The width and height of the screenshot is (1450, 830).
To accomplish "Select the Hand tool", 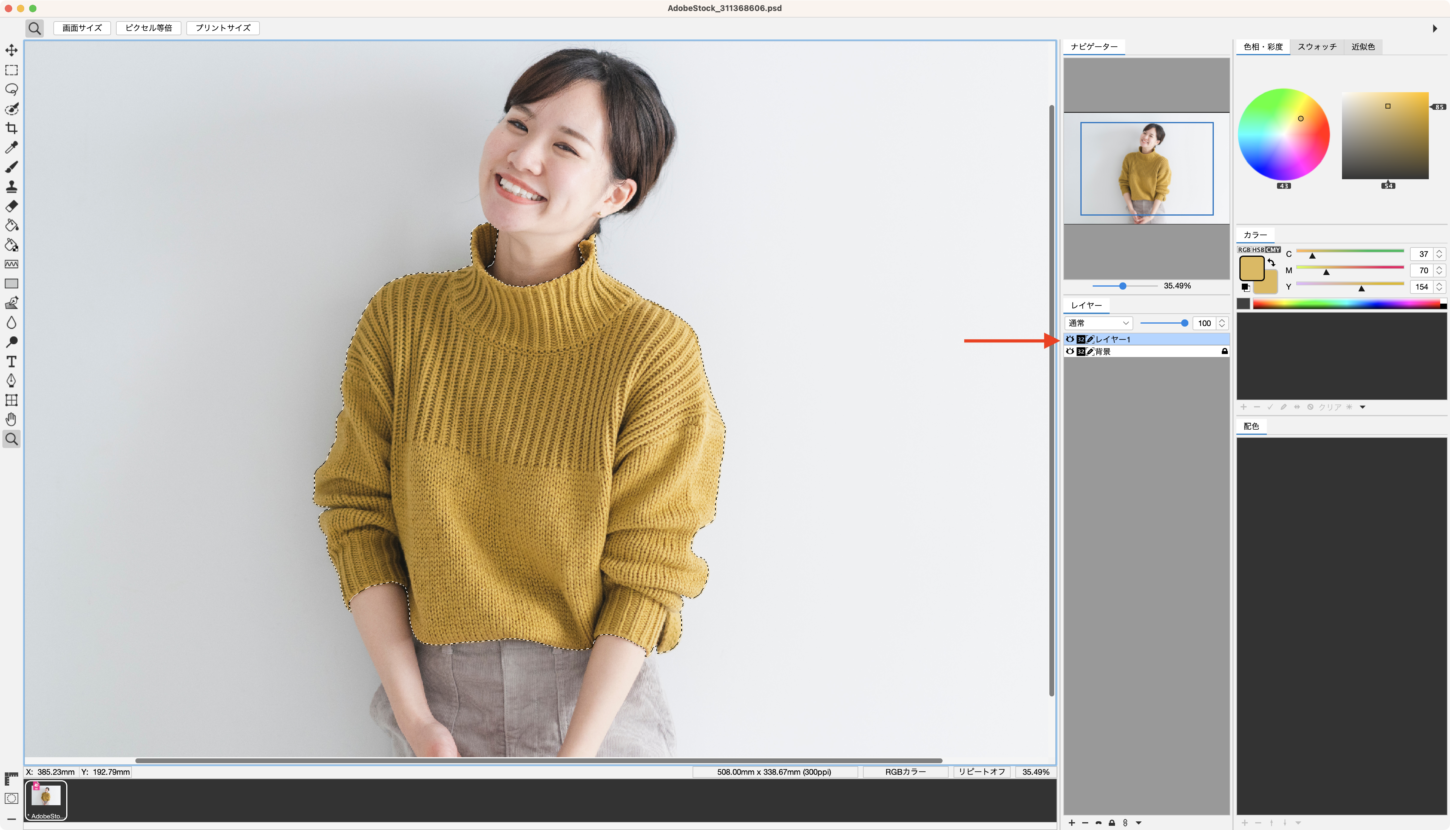I will (11, 419).
